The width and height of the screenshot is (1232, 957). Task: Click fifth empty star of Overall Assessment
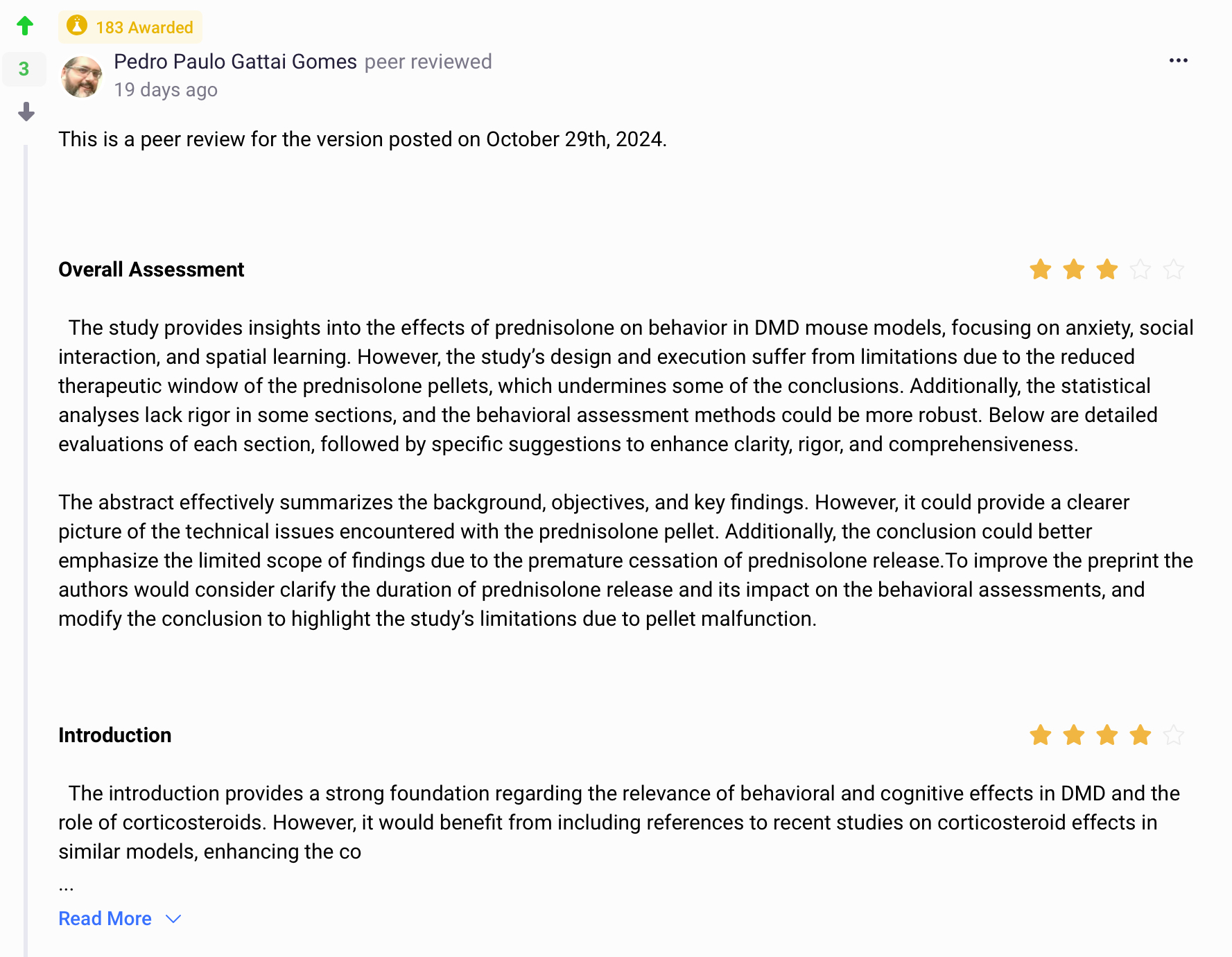pos(1173,270)
